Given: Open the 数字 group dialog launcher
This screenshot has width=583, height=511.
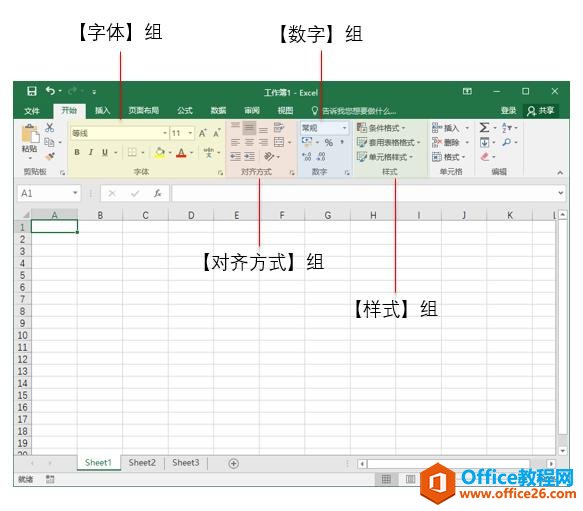Looking at the screenshot, I should tap(347, 173).
